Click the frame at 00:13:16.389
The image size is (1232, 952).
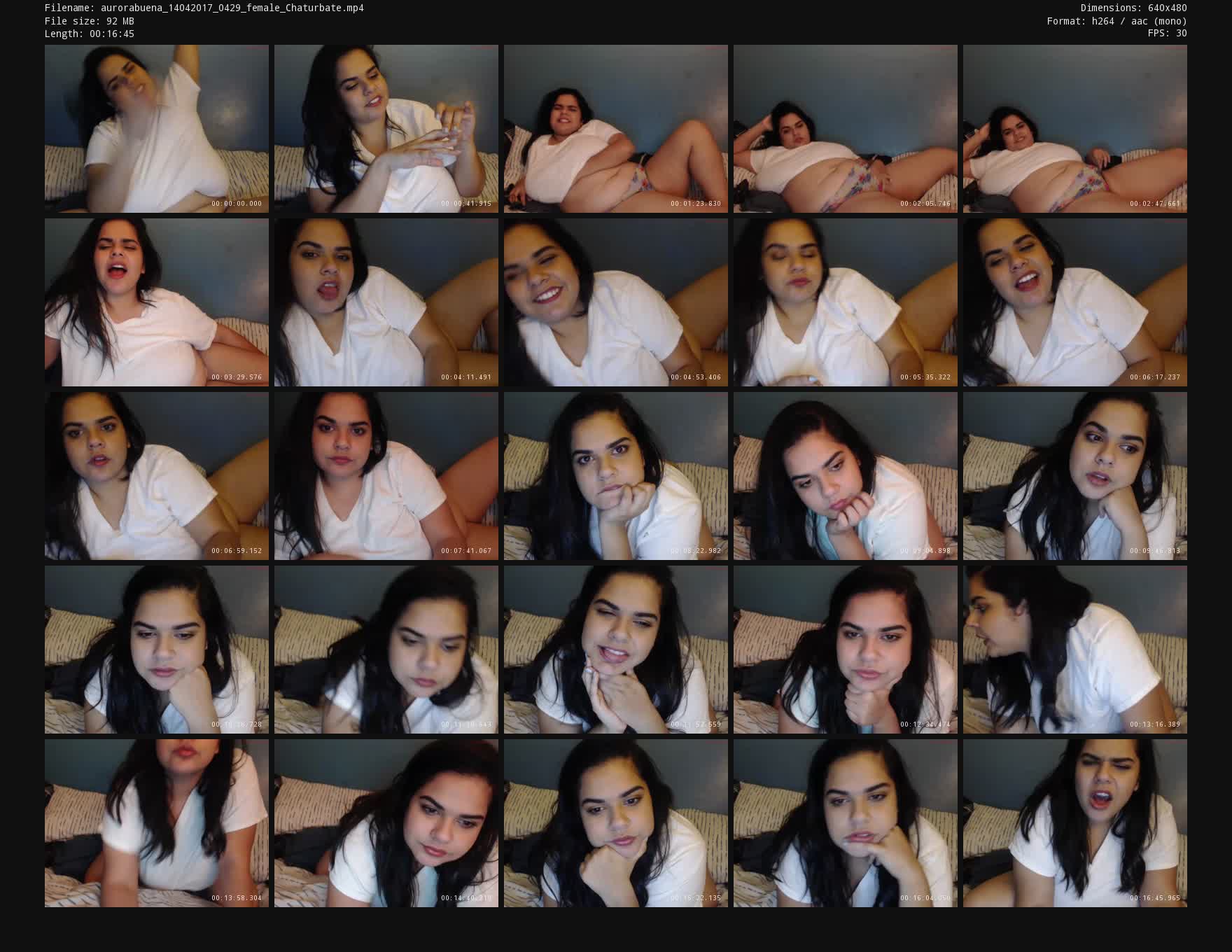(1074, 650)
